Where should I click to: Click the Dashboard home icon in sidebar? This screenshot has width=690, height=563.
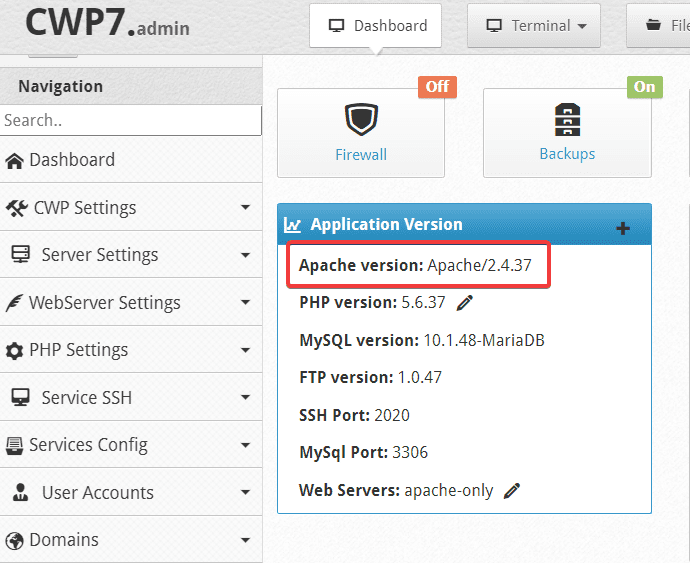14,160
